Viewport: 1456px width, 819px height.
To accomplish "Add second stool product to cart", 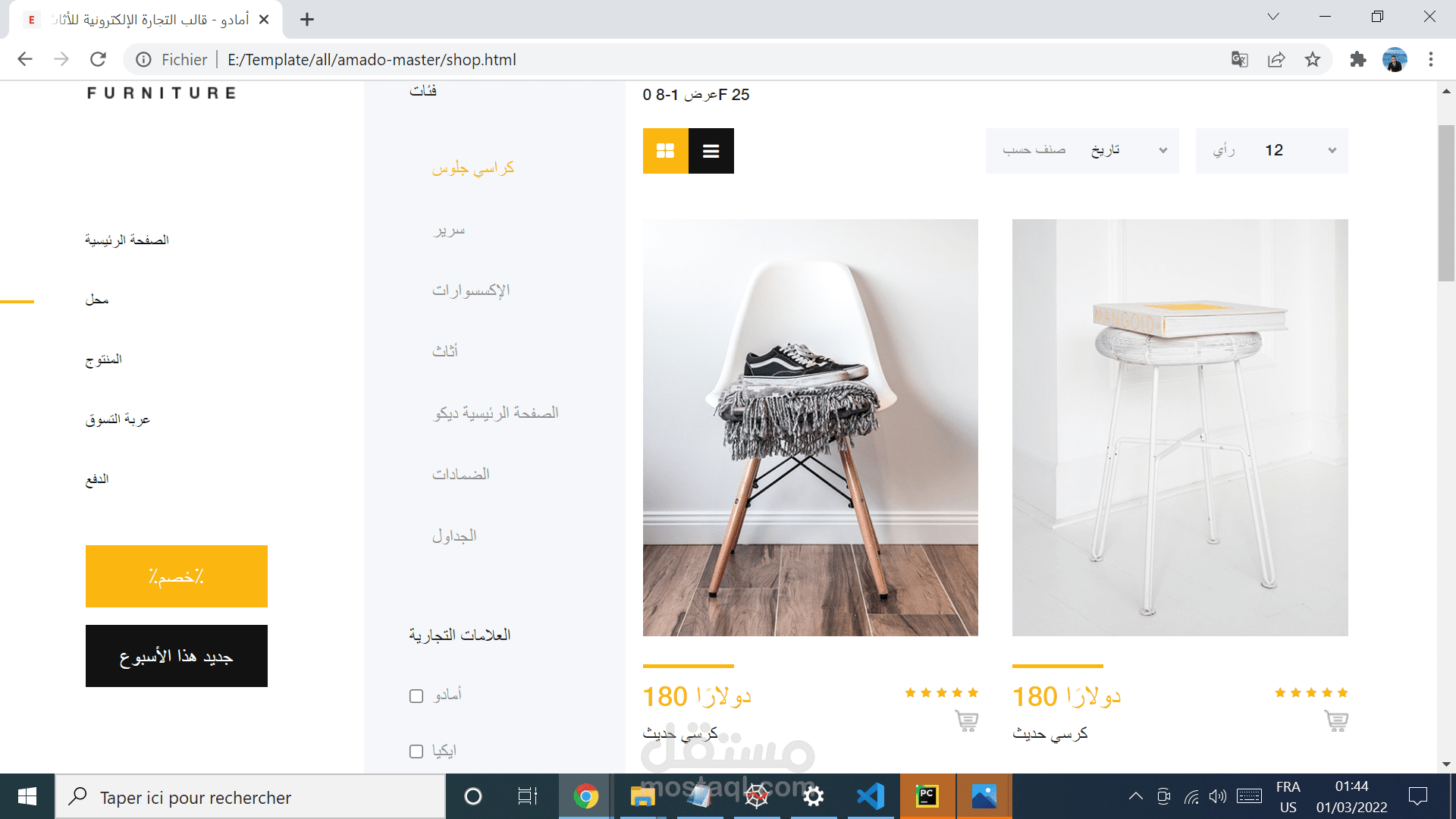I will point(1335,720).
